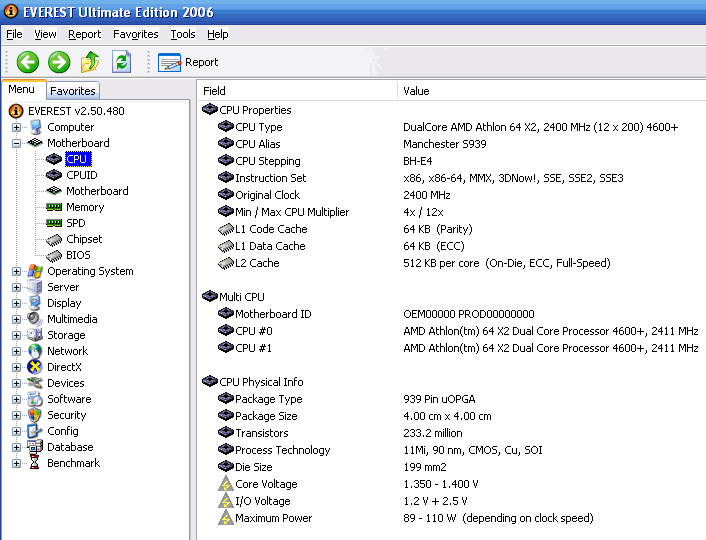Click the Operating System Windows flag icon

[35, 271]
